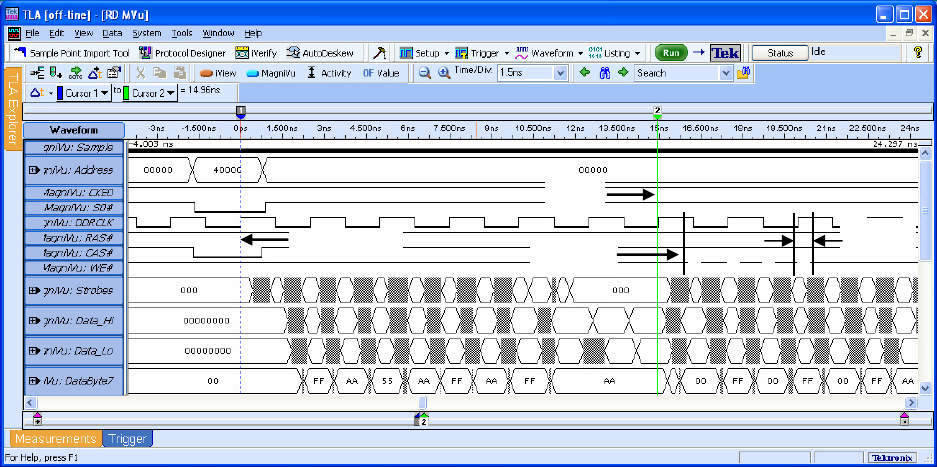The image size is (937, 467).
Task: Open the Listing dropdown arrow
Action: point(638,53)
